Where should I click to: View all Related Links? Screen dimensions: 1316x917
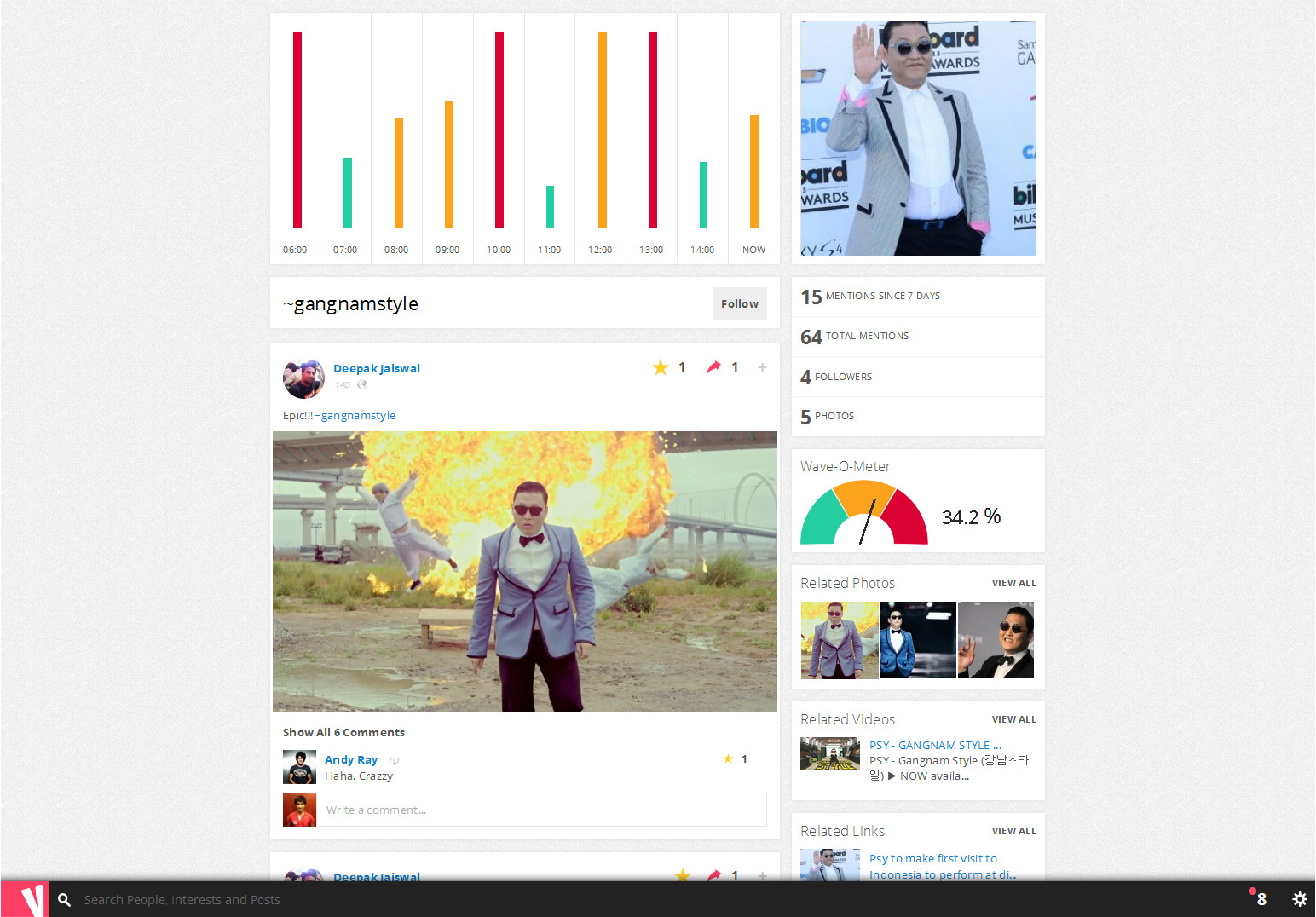pyautogui.click(x=1013, y=831)
